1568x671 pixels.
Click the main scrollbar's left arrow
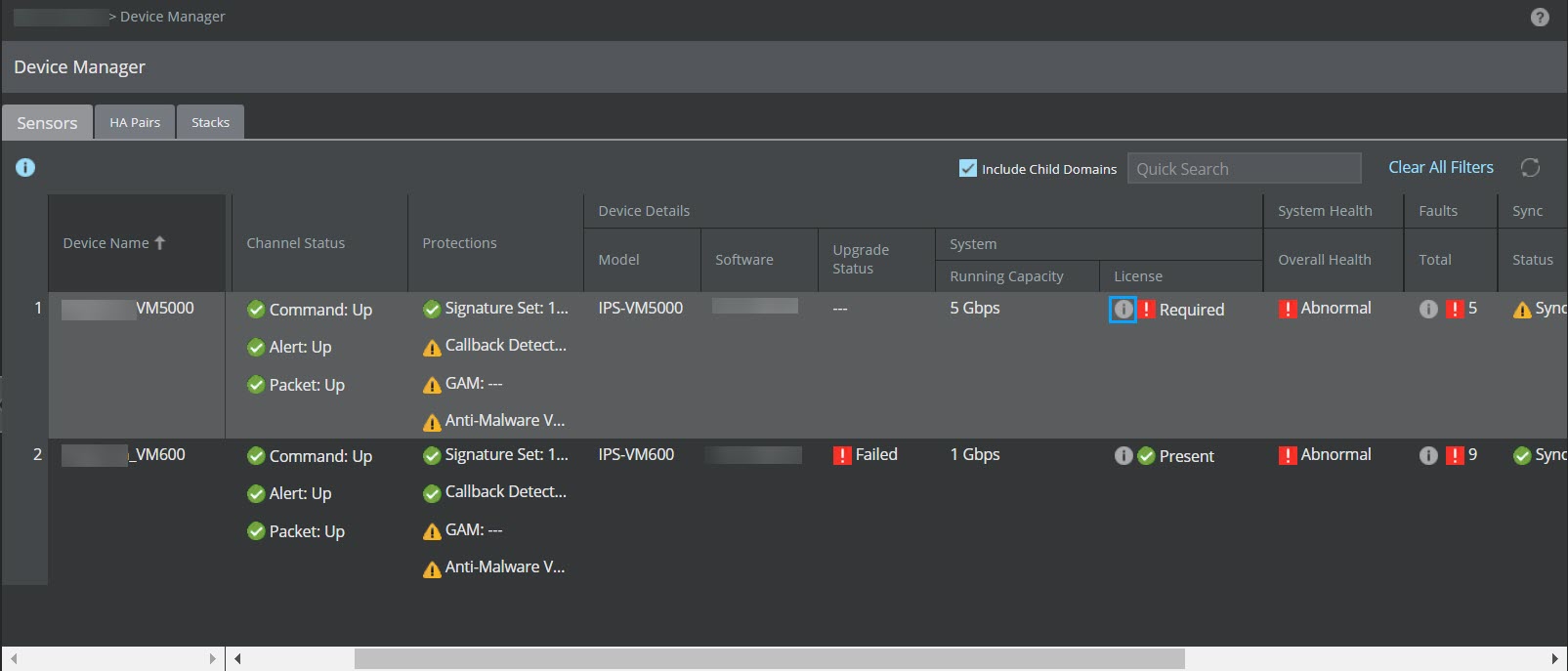pyautogui.click(x=237, y=659)
